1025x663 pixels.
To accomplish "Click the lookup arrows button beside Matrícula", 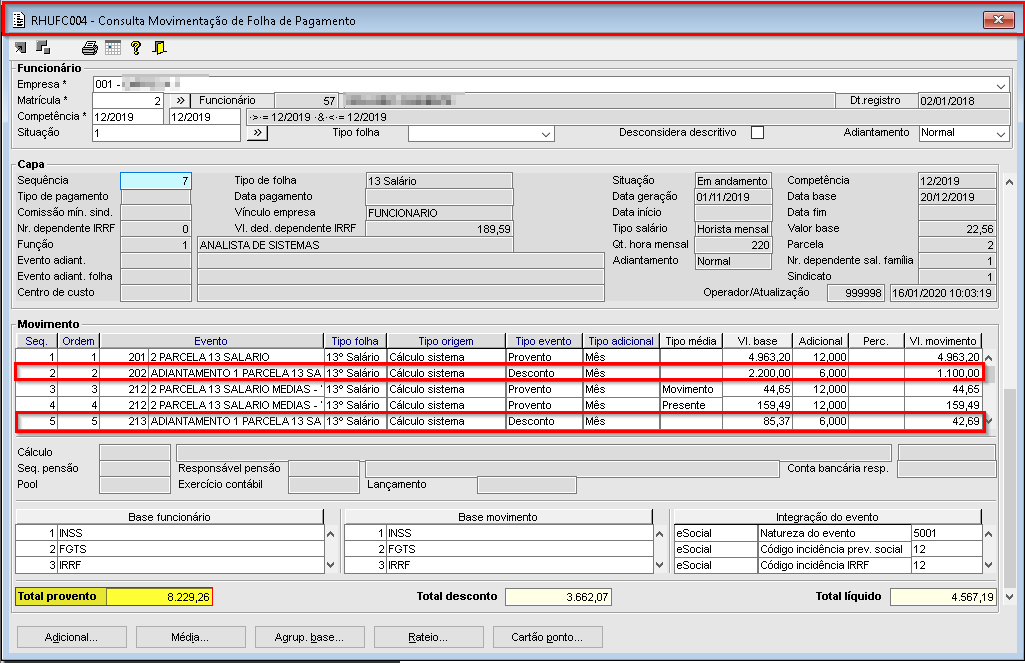I will coord(180,101).
